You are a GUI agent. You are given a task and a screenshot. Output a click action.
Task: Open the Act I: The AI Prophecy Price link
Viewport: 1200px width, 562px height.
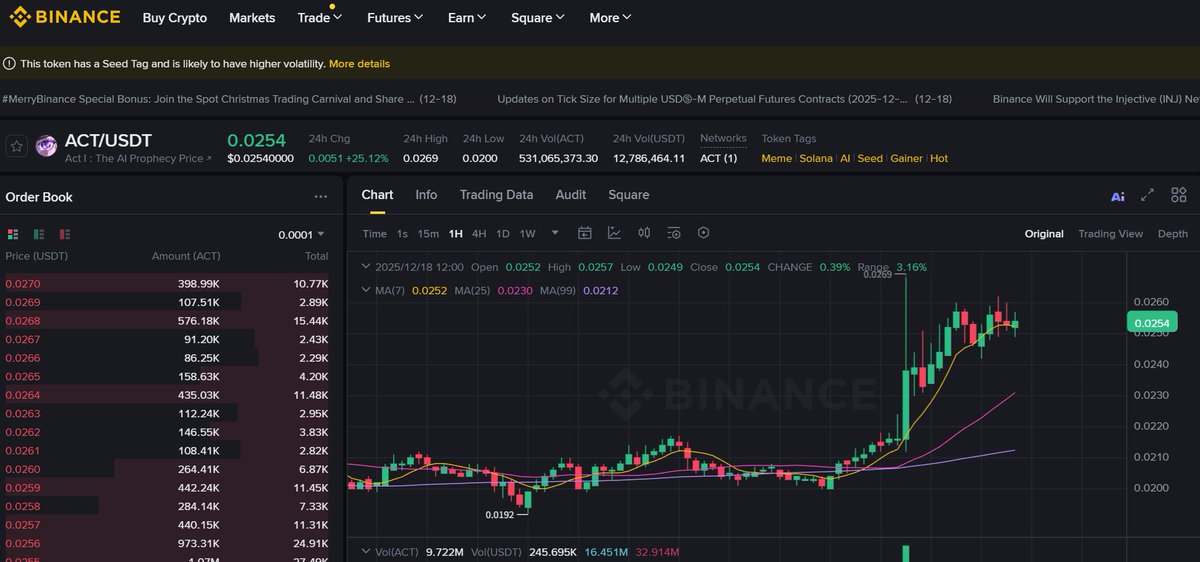pos(138,159)
